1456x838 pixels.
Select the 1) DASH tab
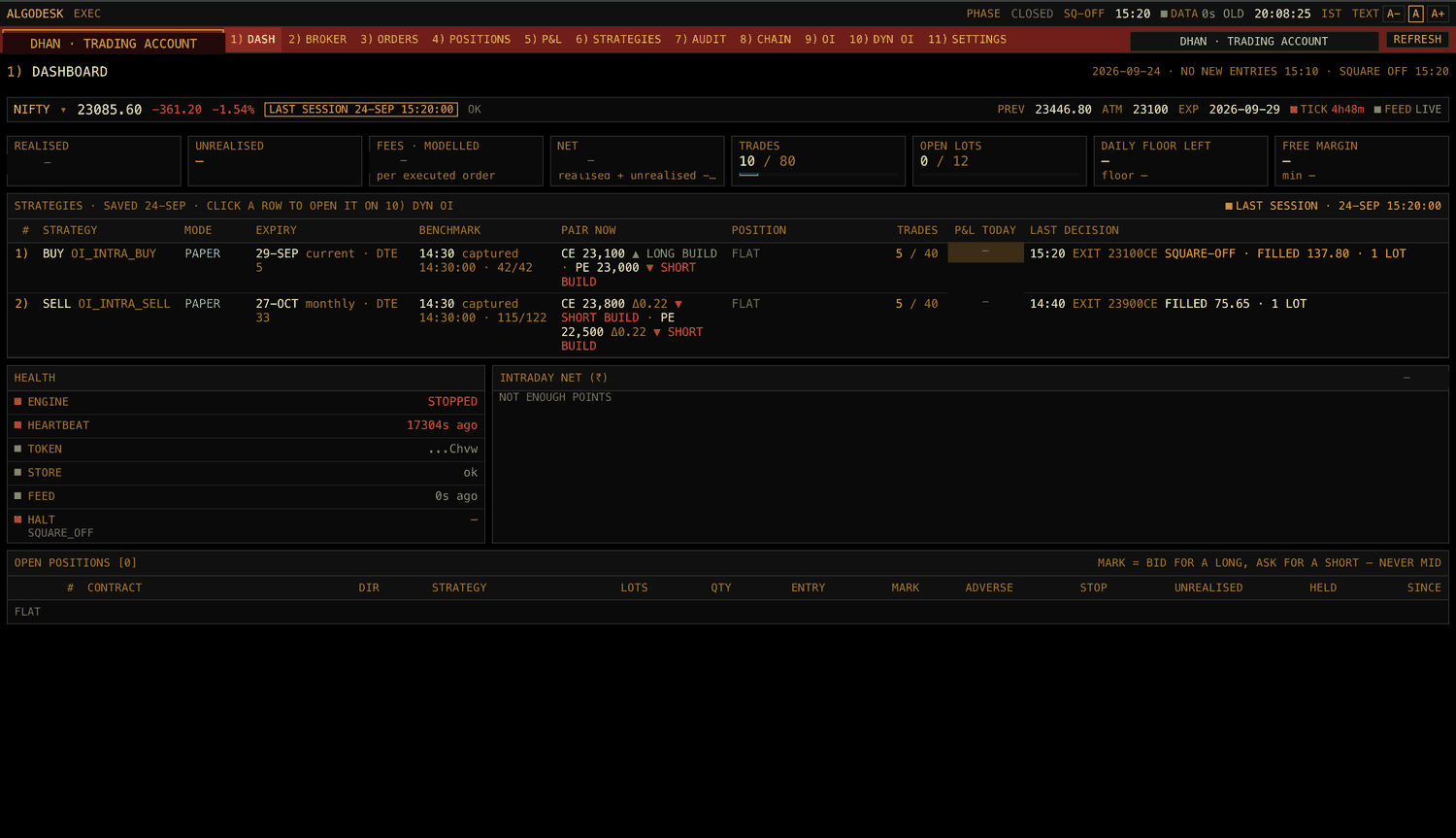(252, 40)
